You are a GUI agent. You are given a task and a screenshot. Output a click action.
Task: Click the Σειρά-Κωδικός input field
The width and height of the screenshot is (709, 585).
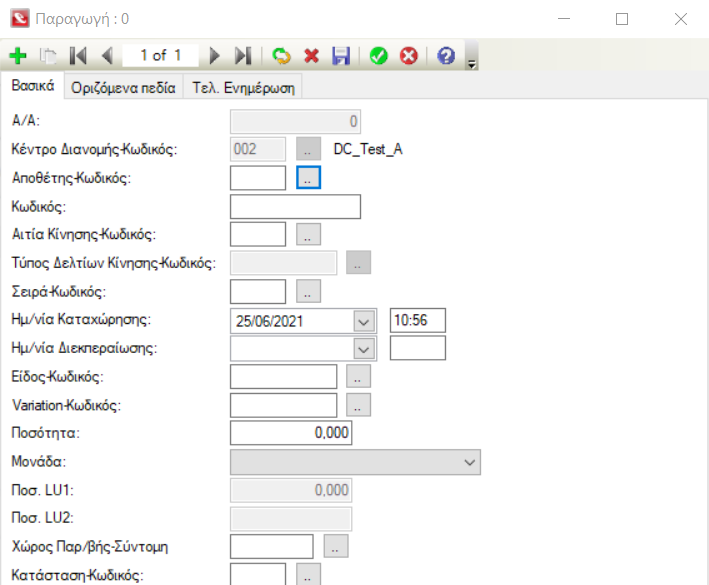(258, 292)
